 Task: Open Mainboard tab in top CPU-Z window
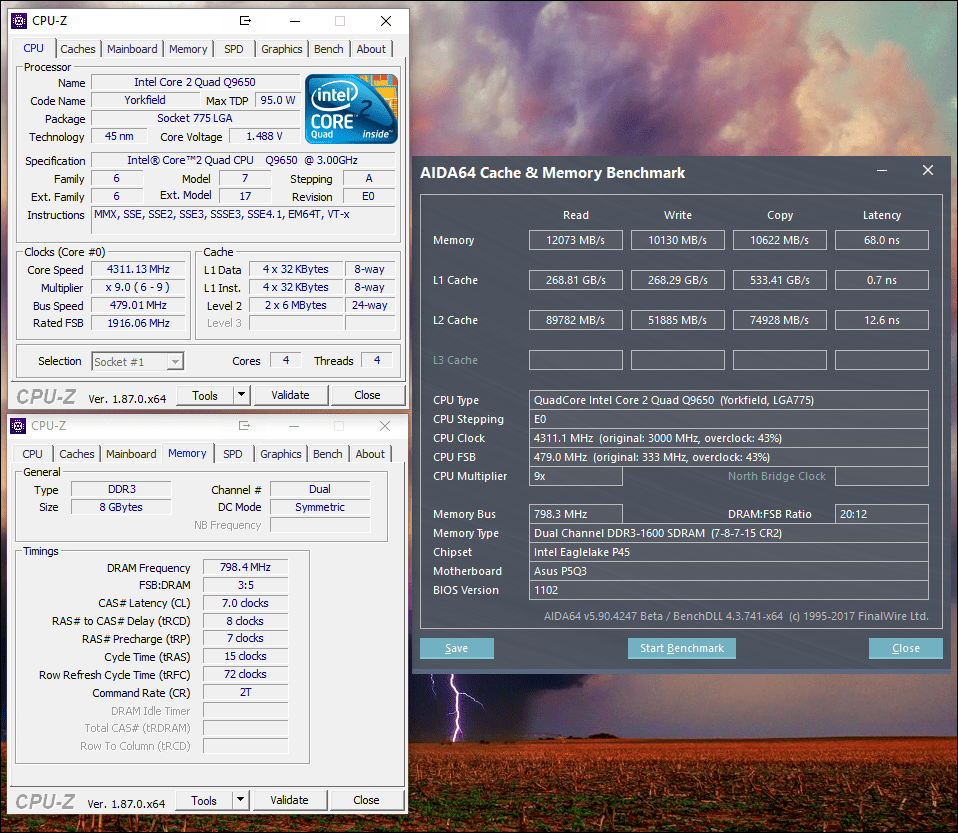tap(132, 49)
